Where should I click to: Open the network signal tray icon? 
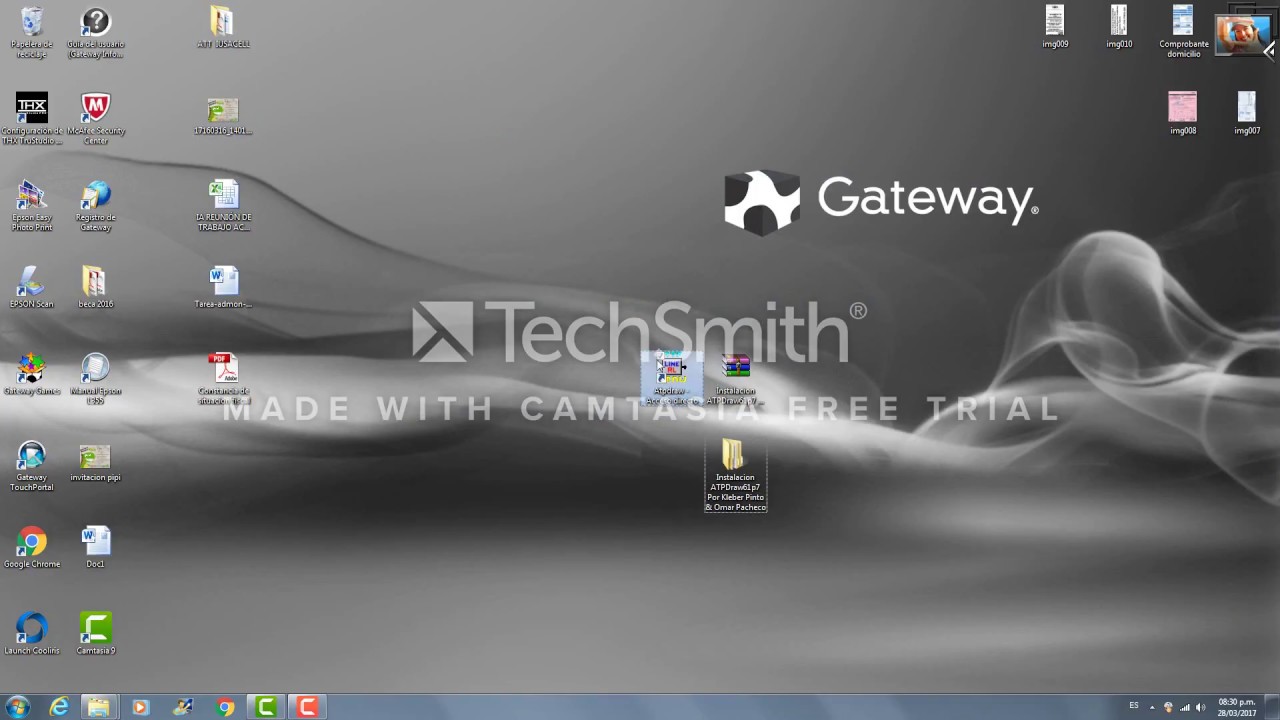1185,707
